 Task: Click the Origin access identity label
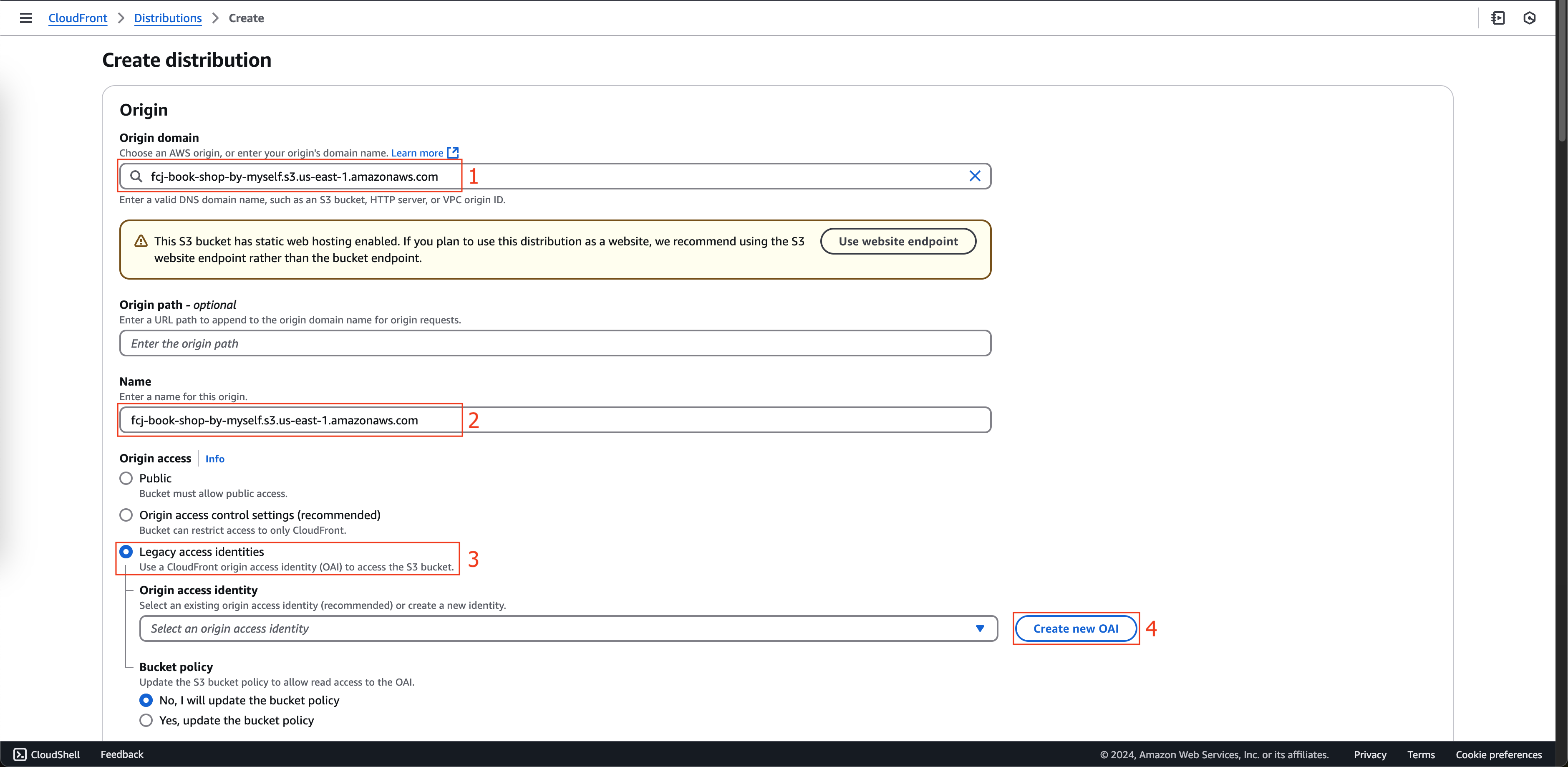(x=199, y=590)
